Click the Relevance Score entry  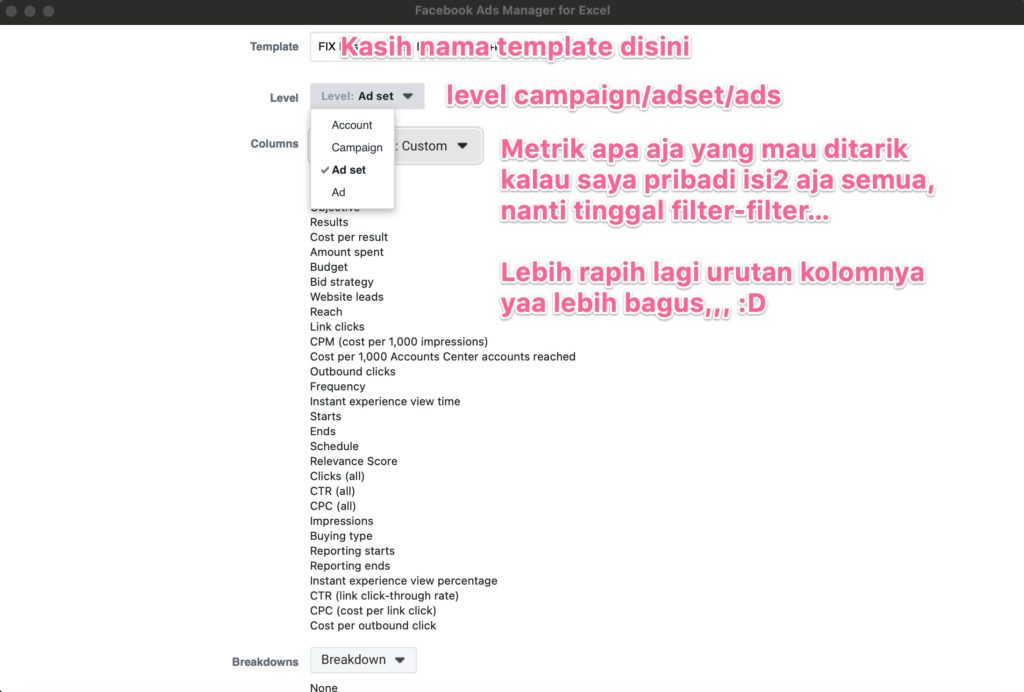354,461
